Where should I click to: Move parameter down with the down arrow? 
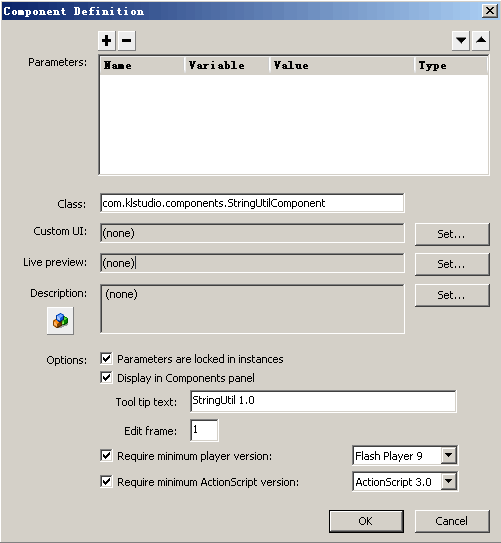tap(461, 41)
